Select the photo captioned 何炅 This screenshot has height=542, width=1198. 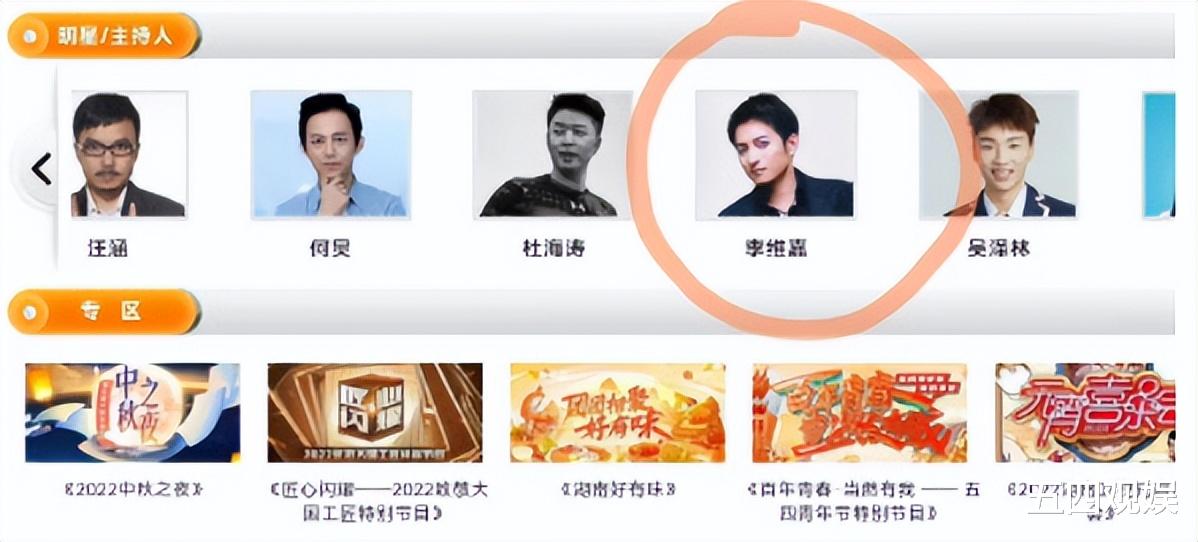tap(331, 154)
